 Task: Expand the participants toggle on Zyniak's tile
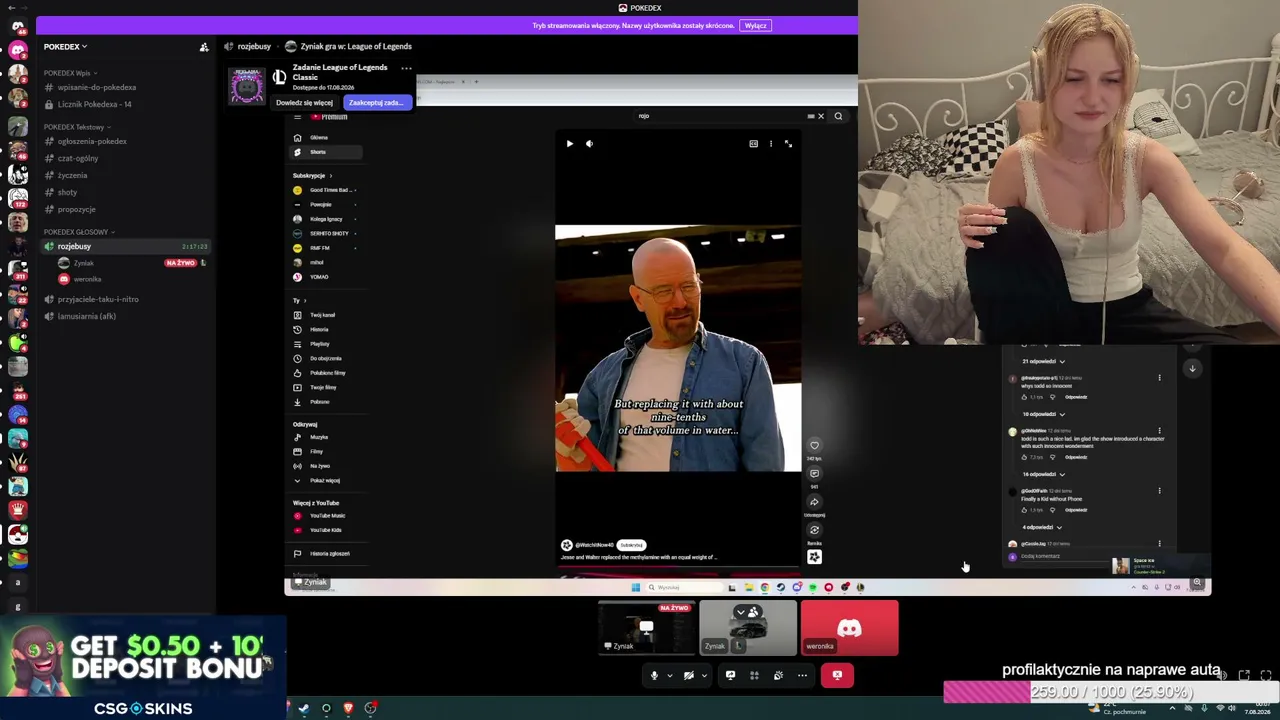pos(747,612)
